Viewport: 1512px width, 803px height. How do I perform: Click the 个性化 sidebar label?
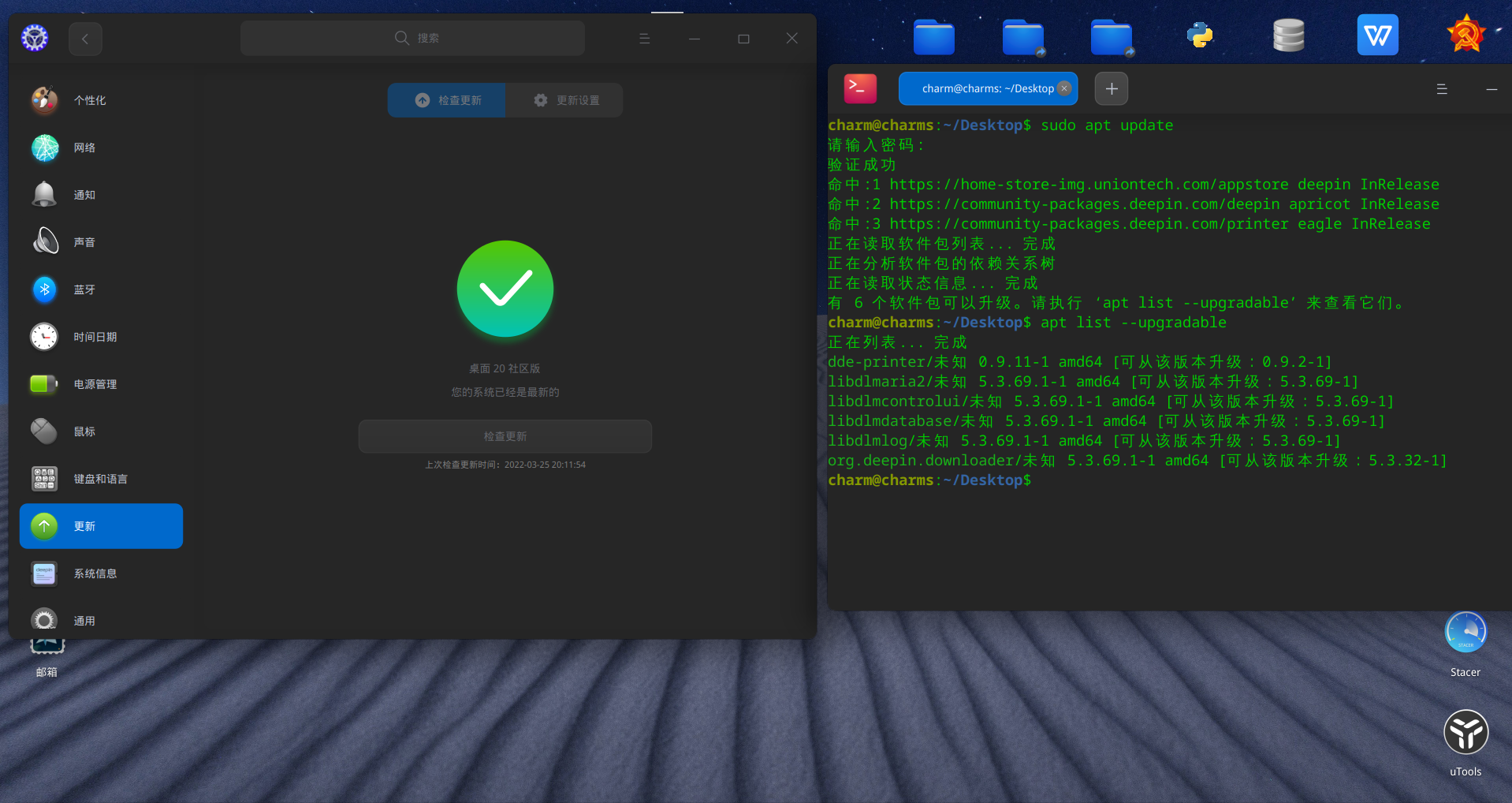[90, 100]
